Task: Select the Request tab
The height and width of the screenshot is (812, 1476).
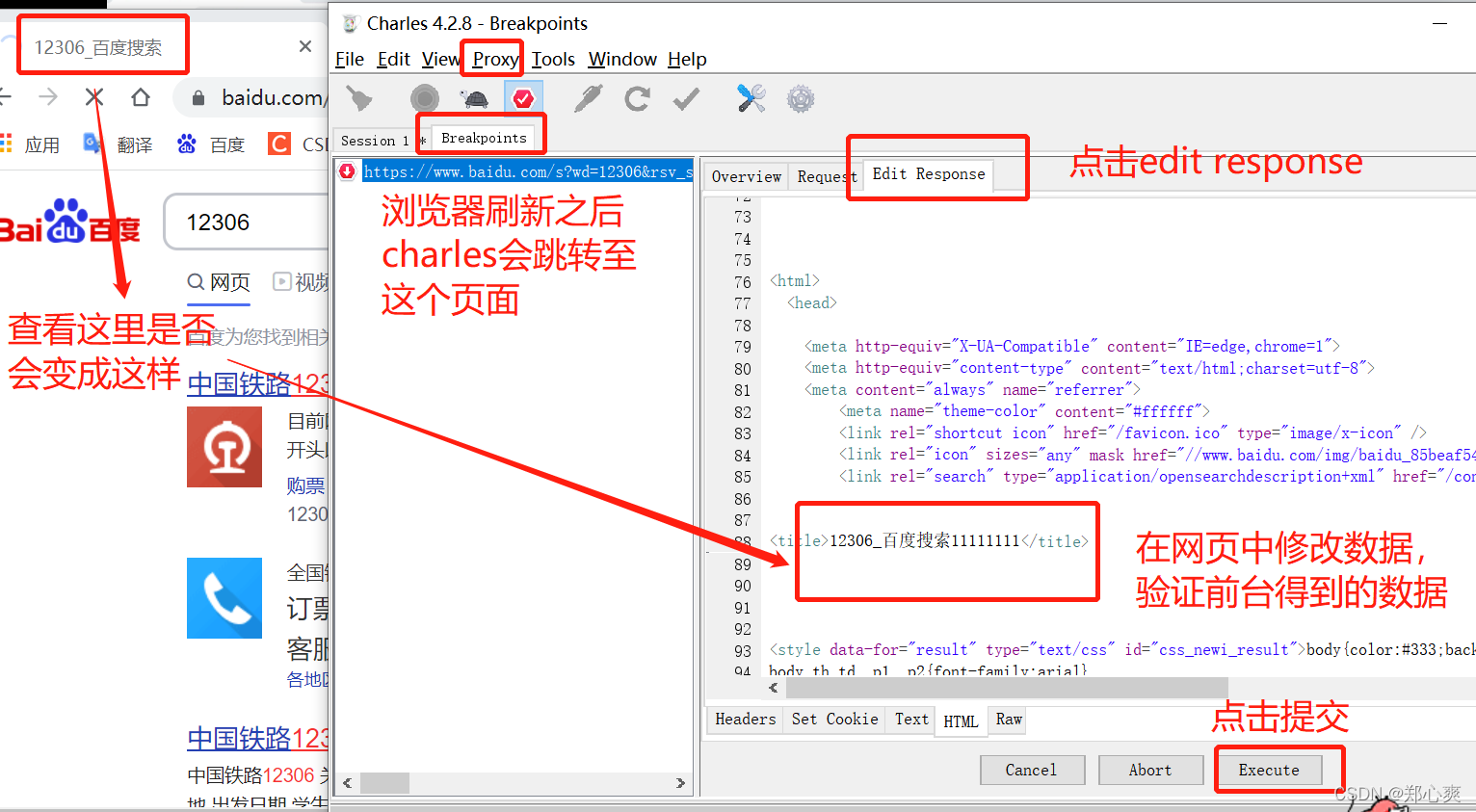Action: coord(827,176)
